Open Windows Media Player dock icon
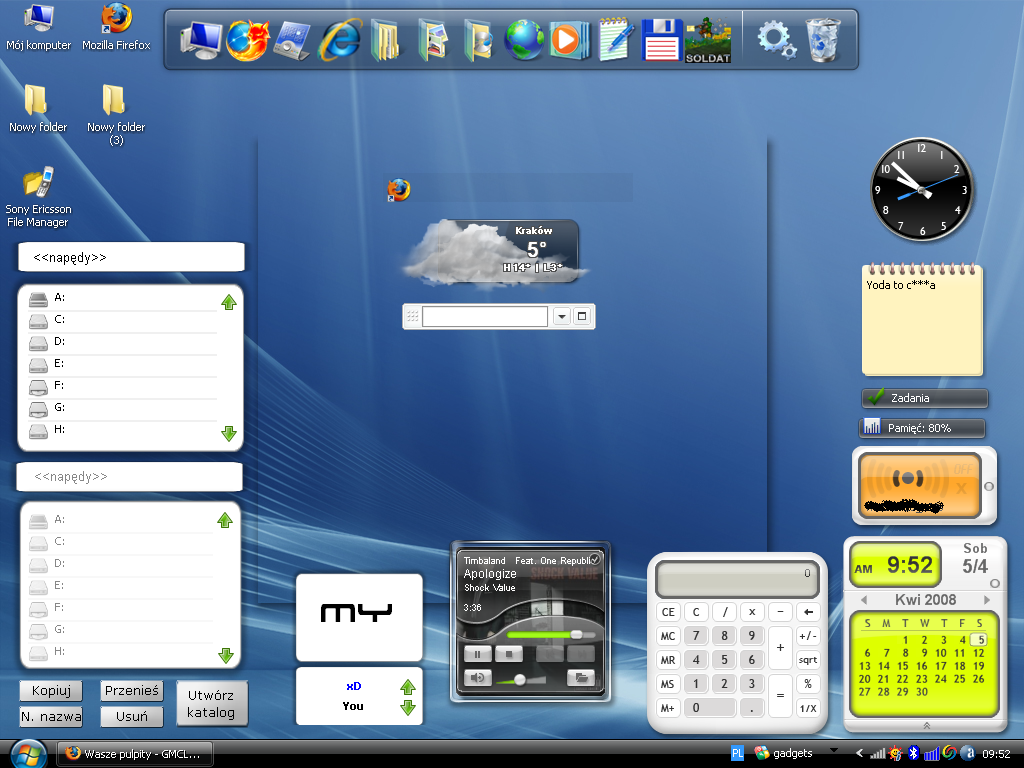The image size is (1024, 768). point(566,40)
